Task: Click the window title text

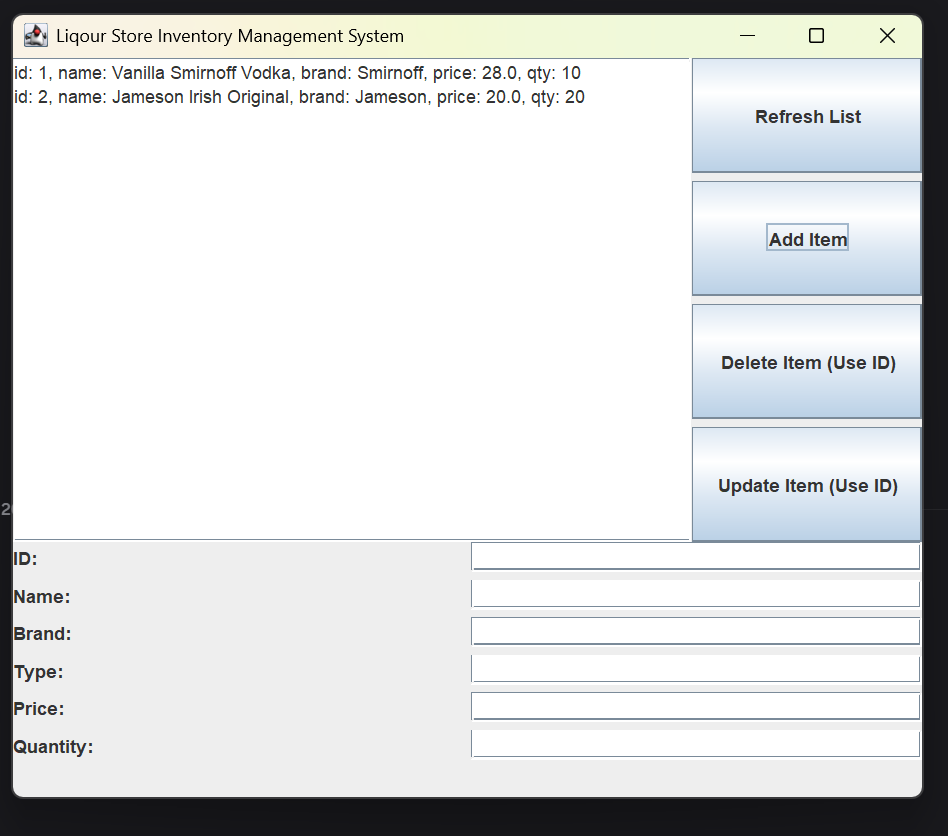Action: coord(230,35)
